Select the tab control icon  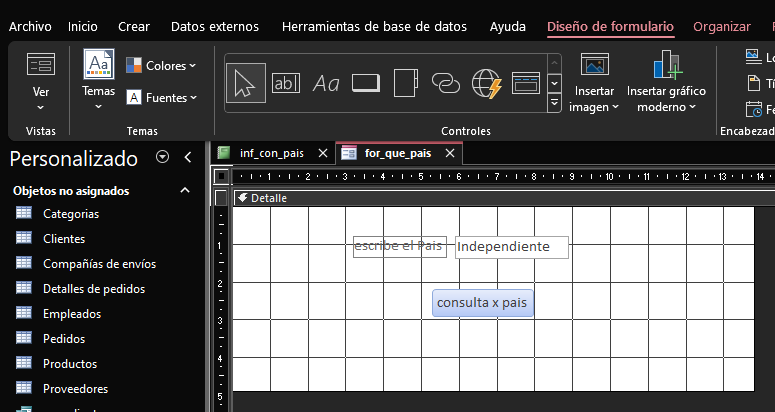click(406, 83)
